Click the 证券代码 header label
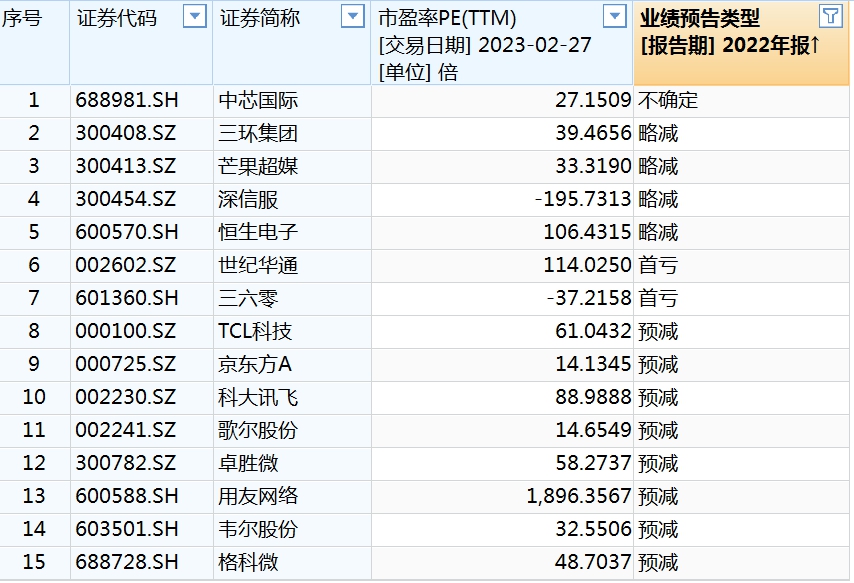Screen dimensions: 854x583 [x=117, y=18]
